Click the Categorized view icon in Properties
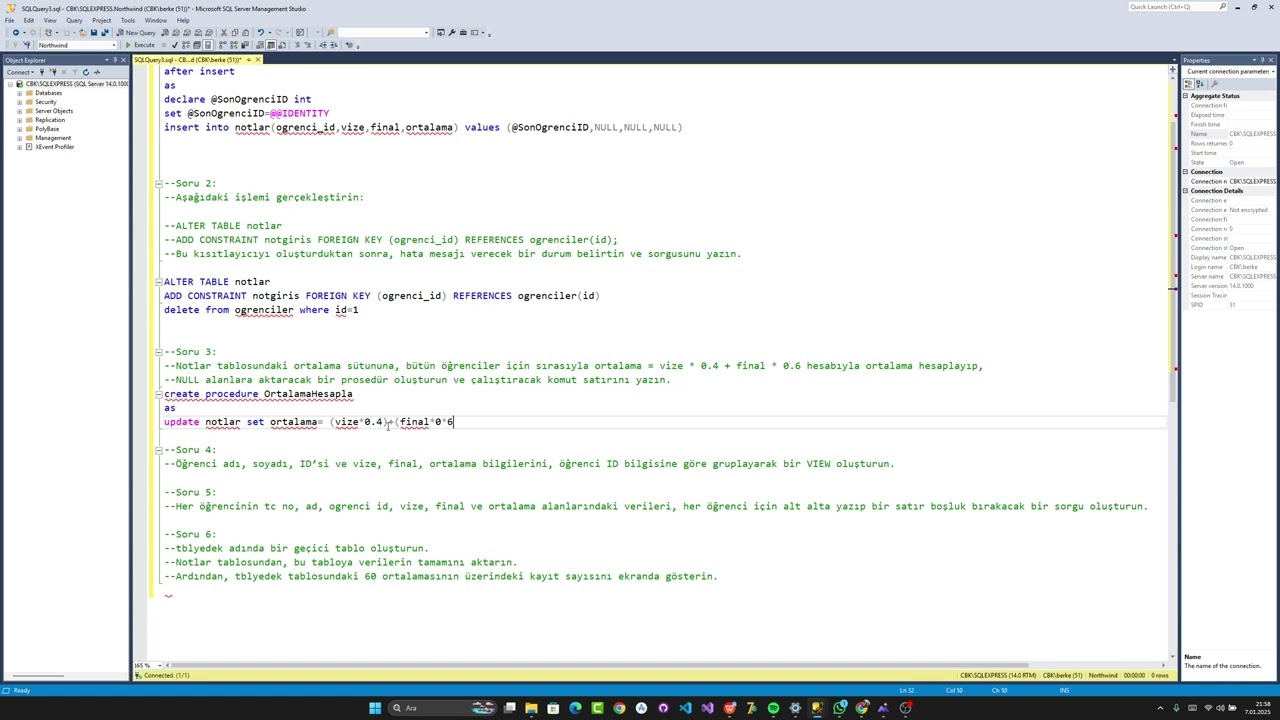 (1189, 84)
